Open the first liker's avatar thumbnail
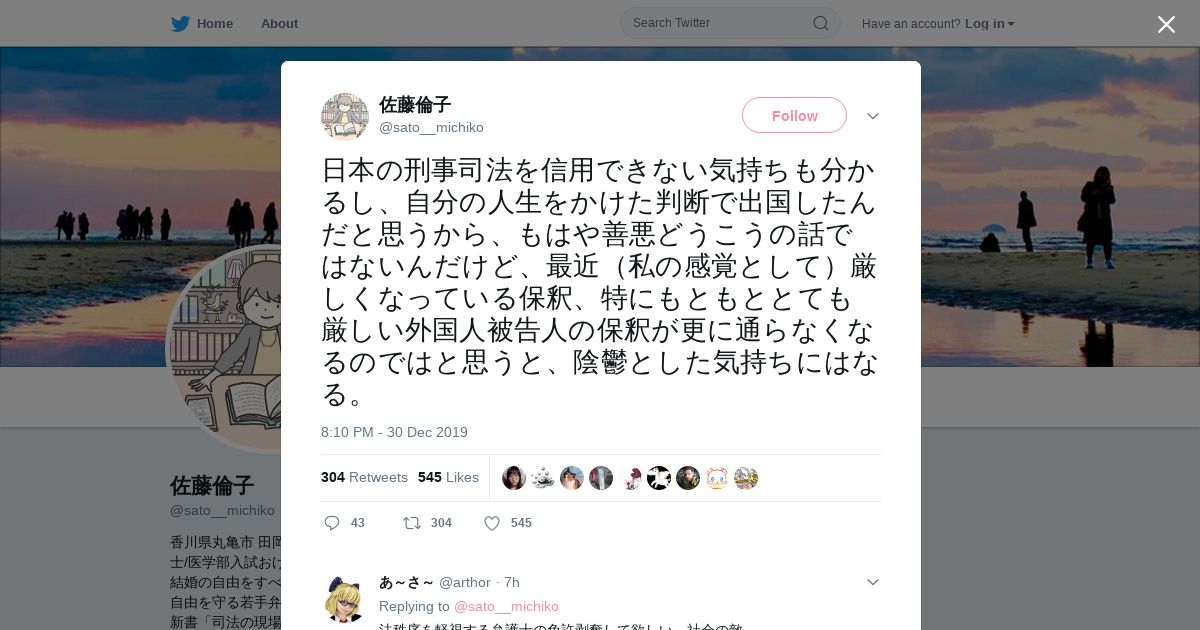This screenshot has width=1200, height=630. pos(514,478)
